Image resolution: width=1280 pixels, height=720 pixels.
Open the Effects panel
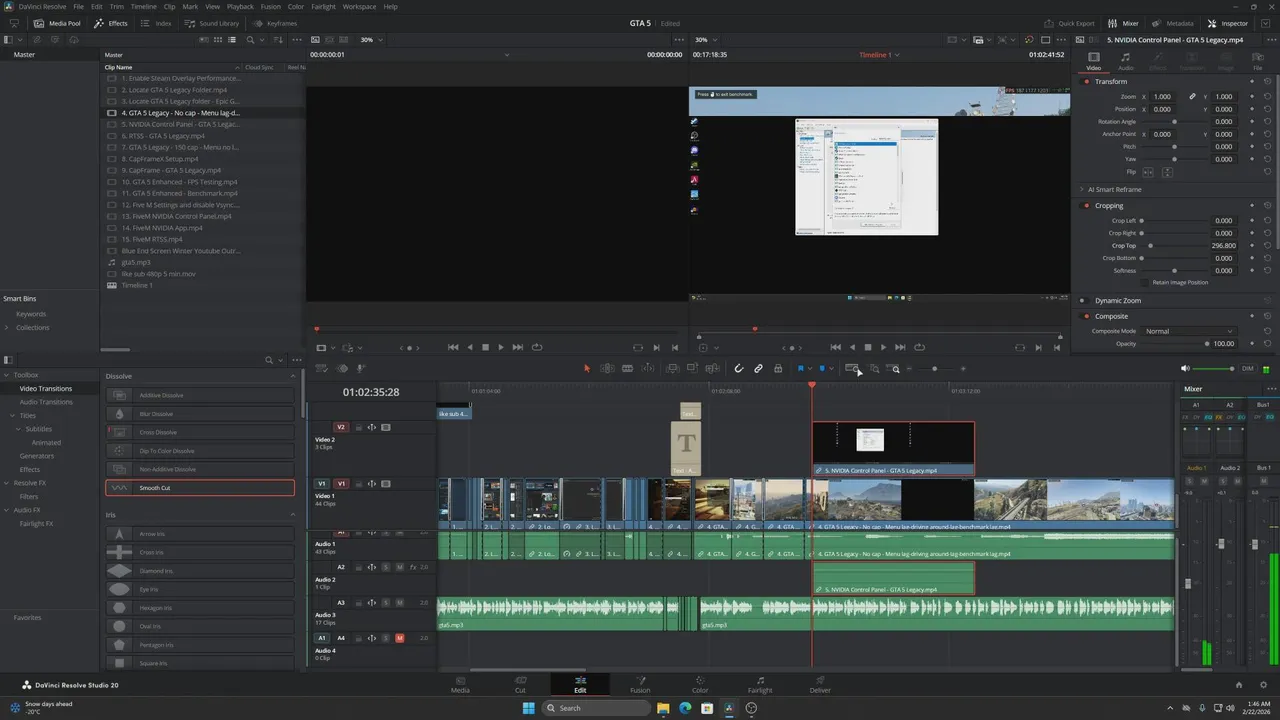pos(111,23)
